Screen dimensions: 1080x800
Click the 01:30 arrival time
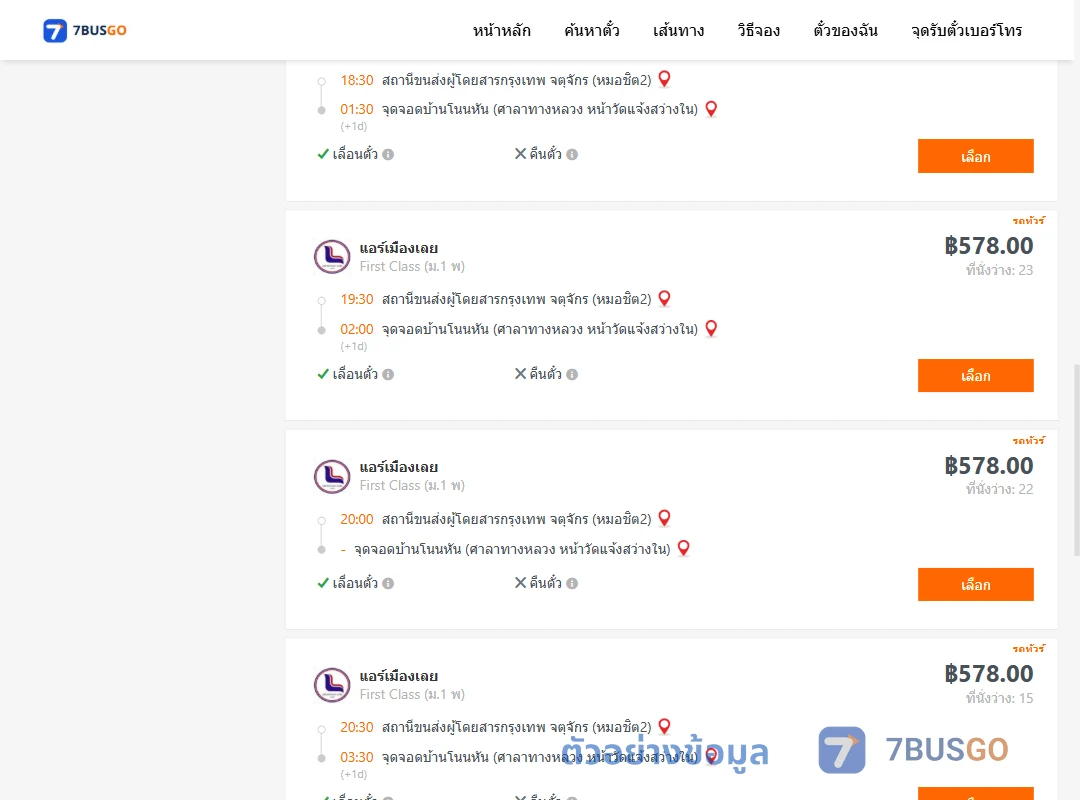coord(357,110)
